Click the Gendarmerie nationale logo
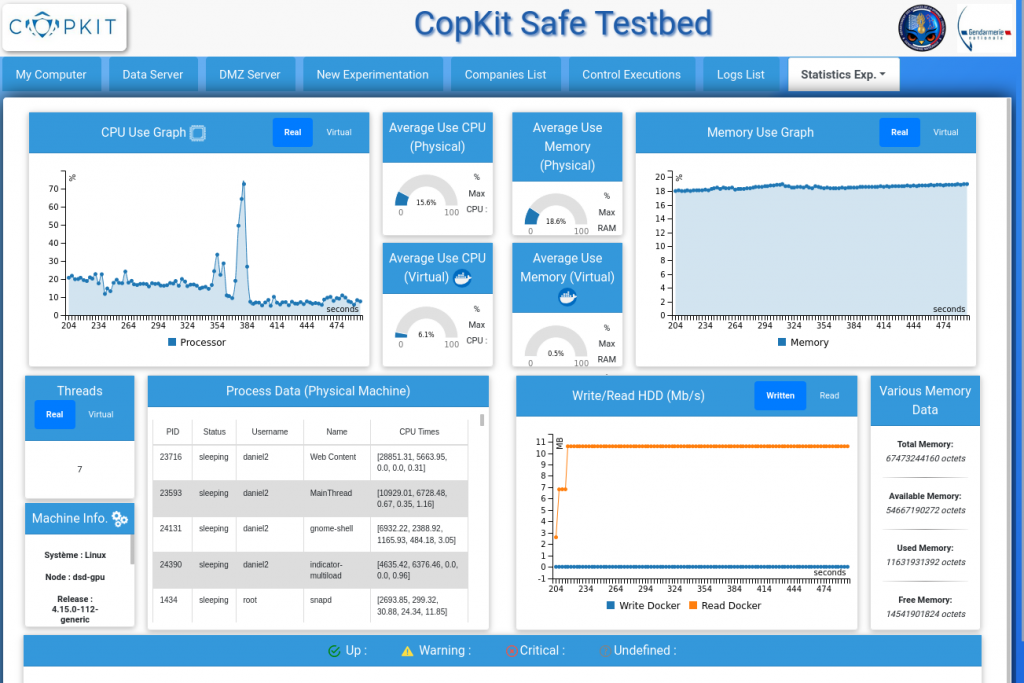This screenshot has width=1024, height=683. (x=984, y=29)
